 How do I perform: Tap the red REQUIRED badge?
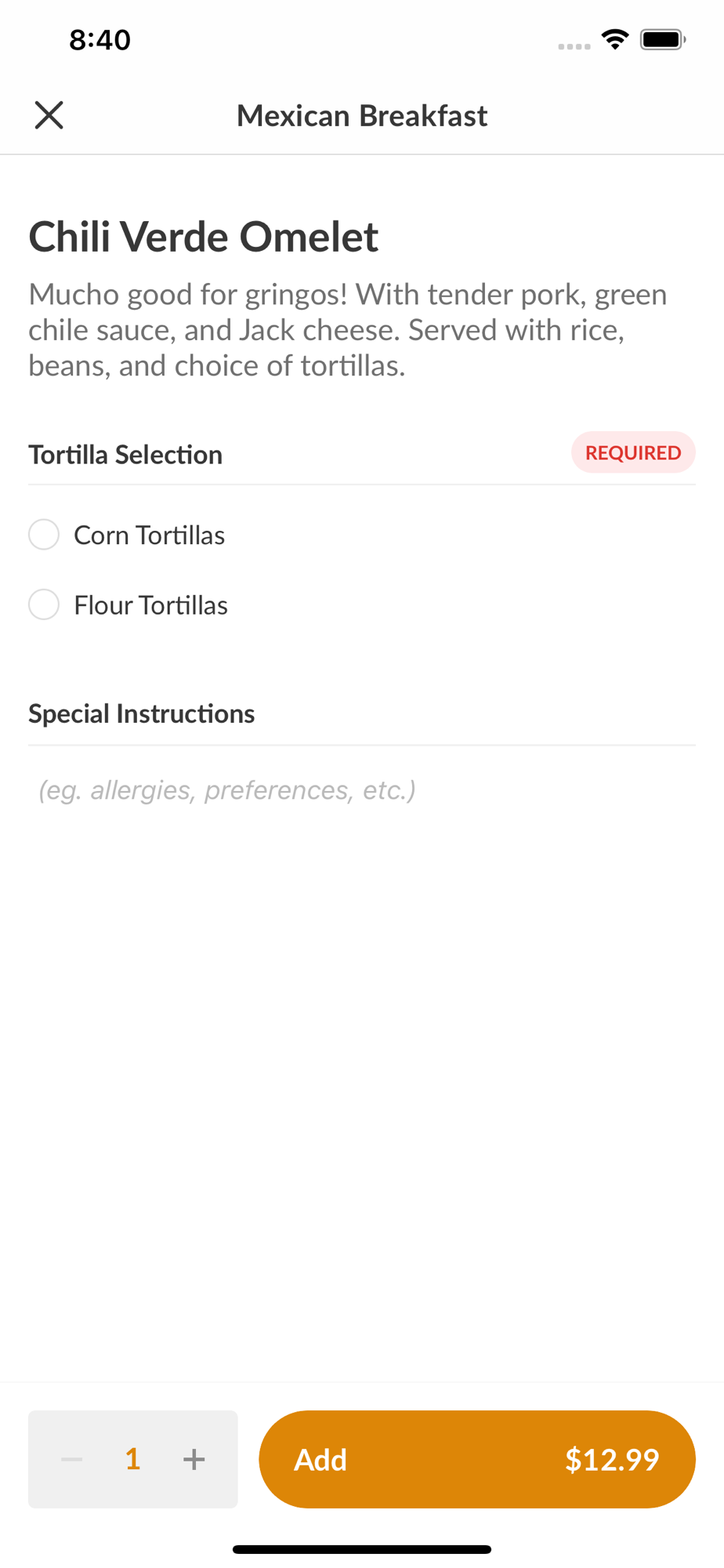[x=632, y=452]
